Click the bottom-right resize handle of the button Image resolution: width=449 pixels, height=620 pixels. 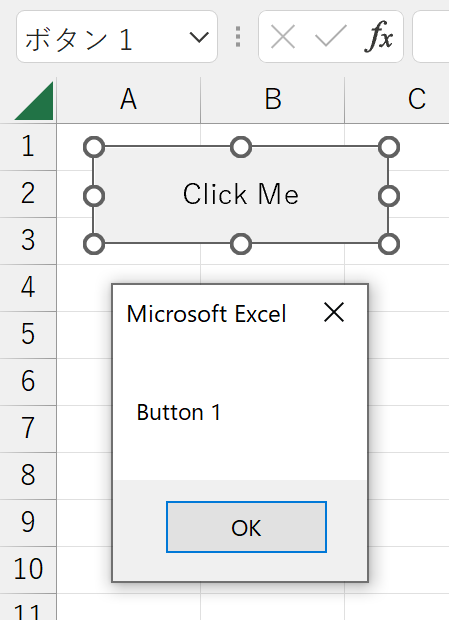click(x=389, y=244)
